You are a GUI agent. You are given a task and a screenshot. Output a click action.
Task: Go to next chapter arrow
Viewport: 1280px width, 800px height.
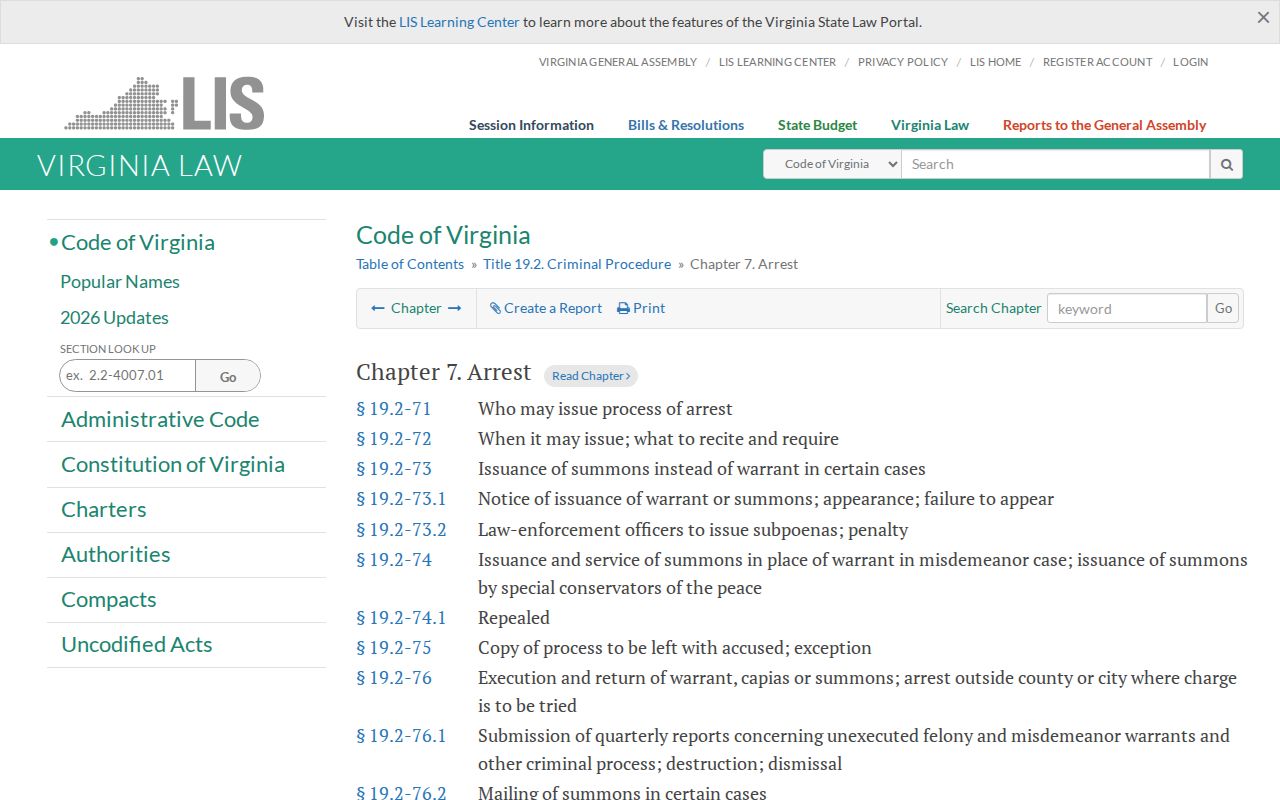tap(454, 308)
